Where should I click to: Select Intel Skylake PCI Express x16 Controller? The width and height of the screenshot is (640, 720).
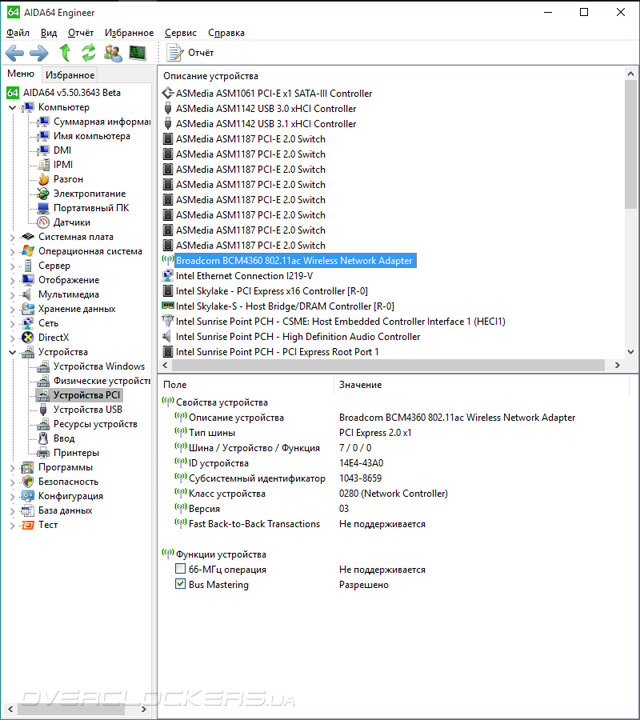(x=272, y=291)
